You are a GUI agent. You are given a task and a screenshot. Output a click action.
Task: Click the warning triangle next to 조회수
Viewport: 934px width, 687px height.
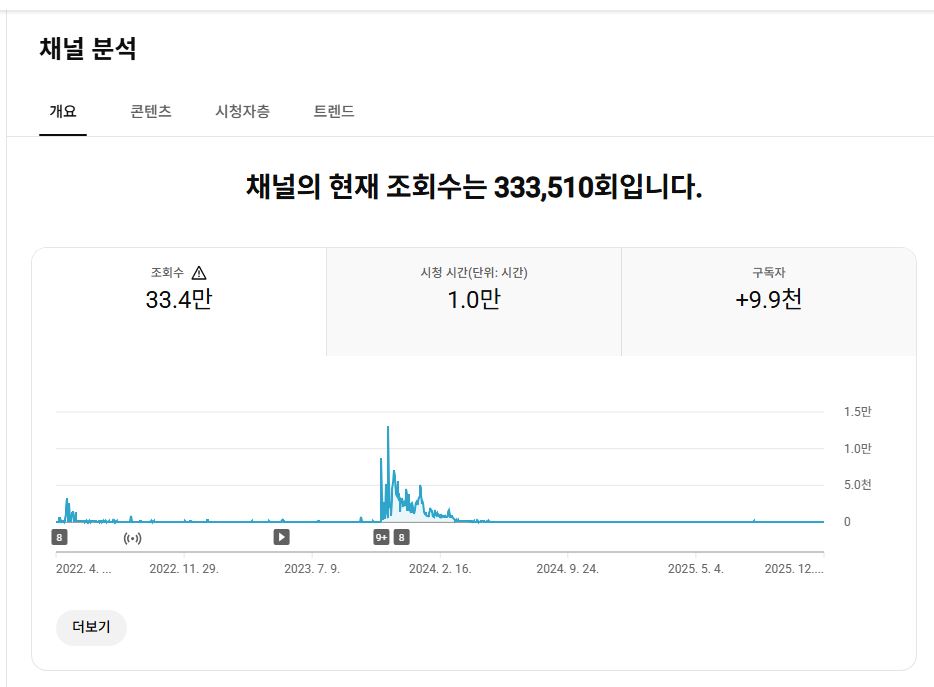coord(198,272)
